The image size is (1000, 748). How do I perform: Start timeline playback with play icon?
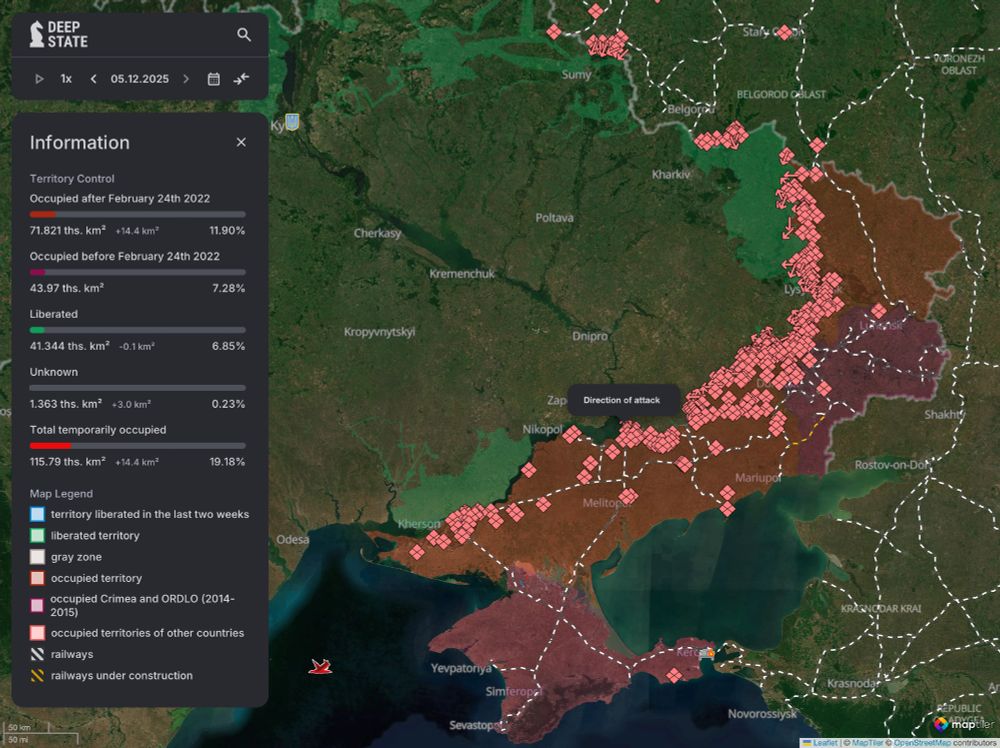click(x=39, y=79)
